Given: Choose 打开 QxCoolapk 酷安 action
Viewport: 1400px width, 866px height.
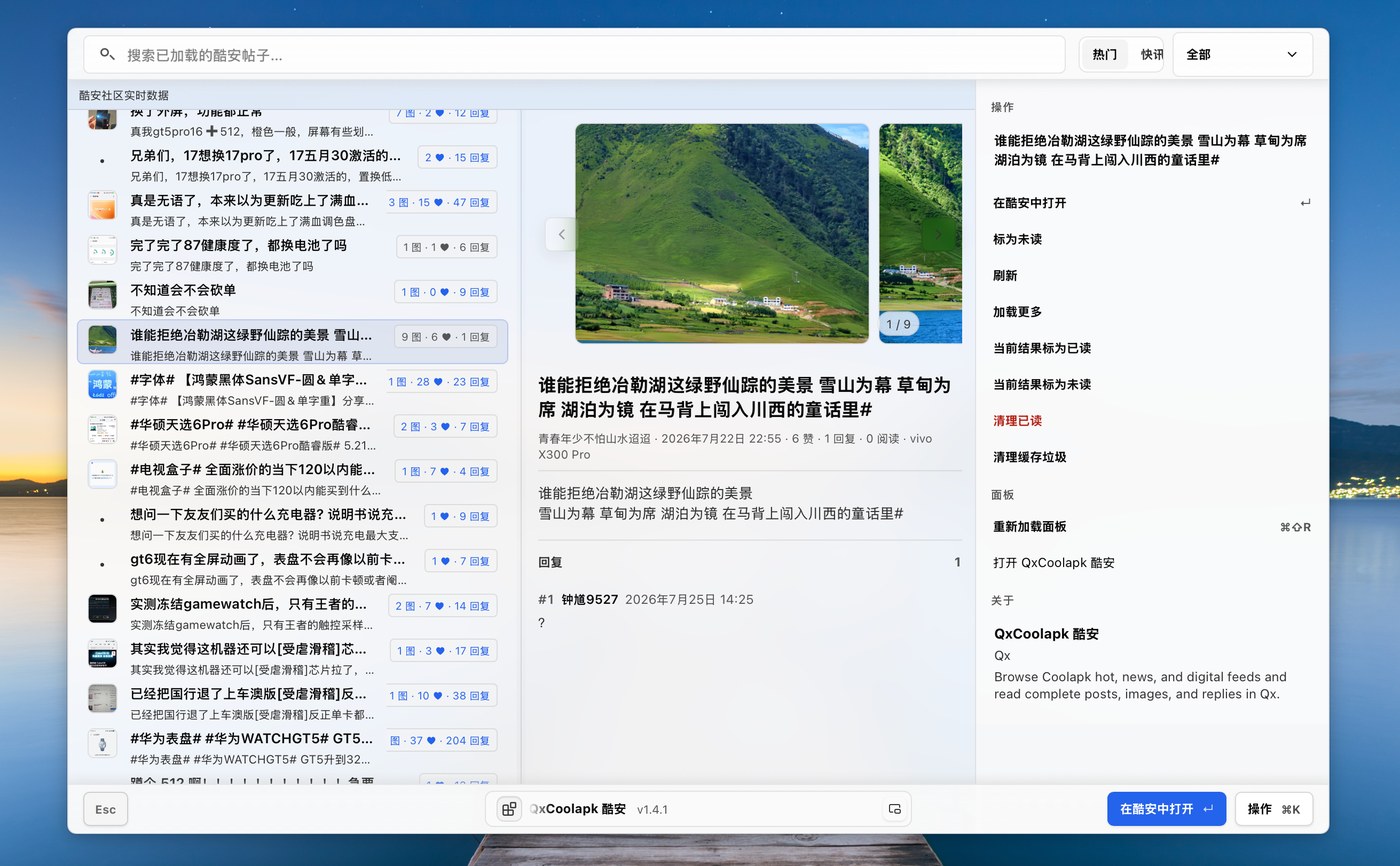Looking at the screenshot, I should coord(1151,563).
